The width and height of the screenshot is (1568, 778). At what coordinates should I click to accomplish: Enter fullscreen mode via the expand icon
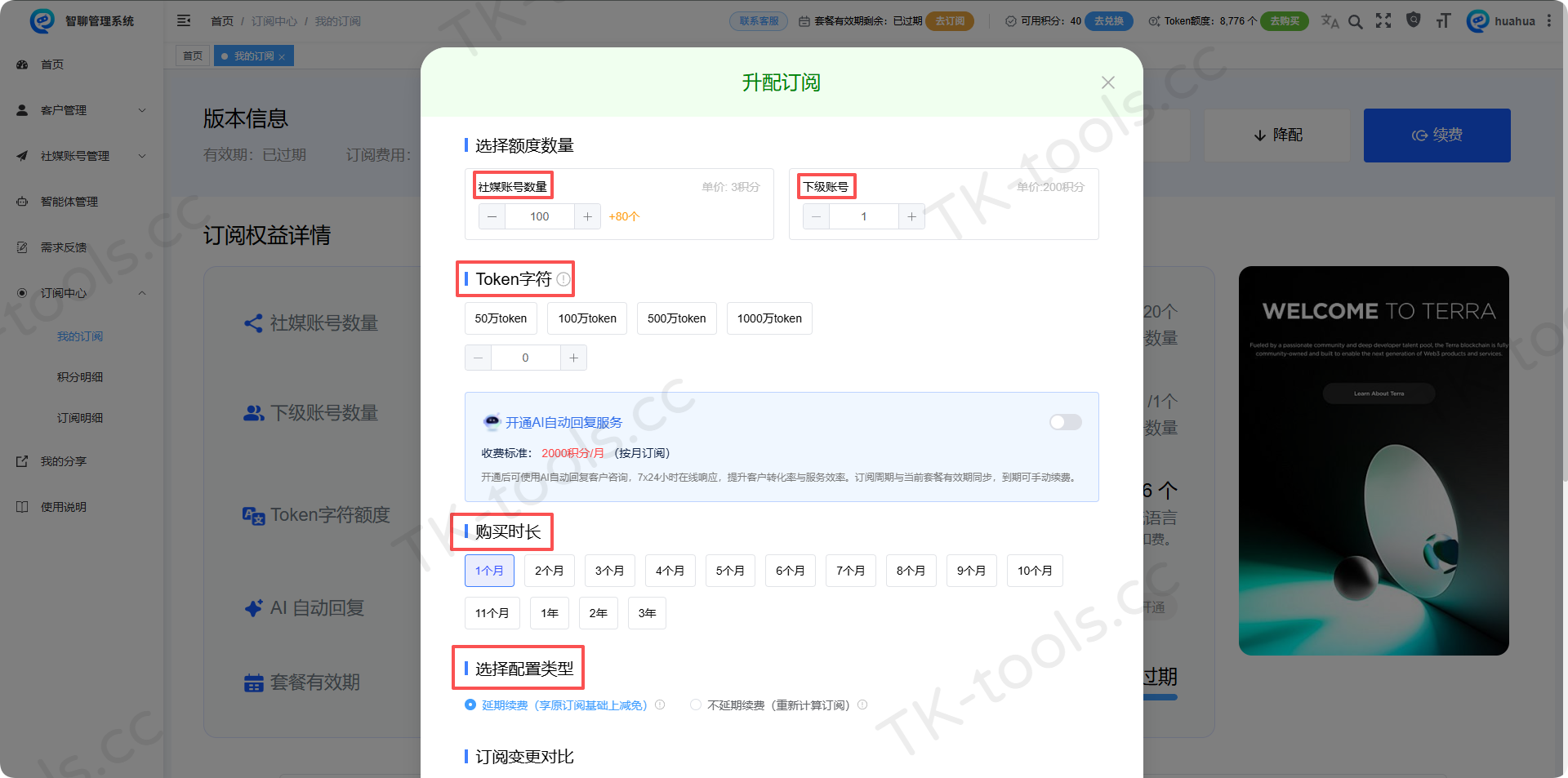click(1383, 20)
